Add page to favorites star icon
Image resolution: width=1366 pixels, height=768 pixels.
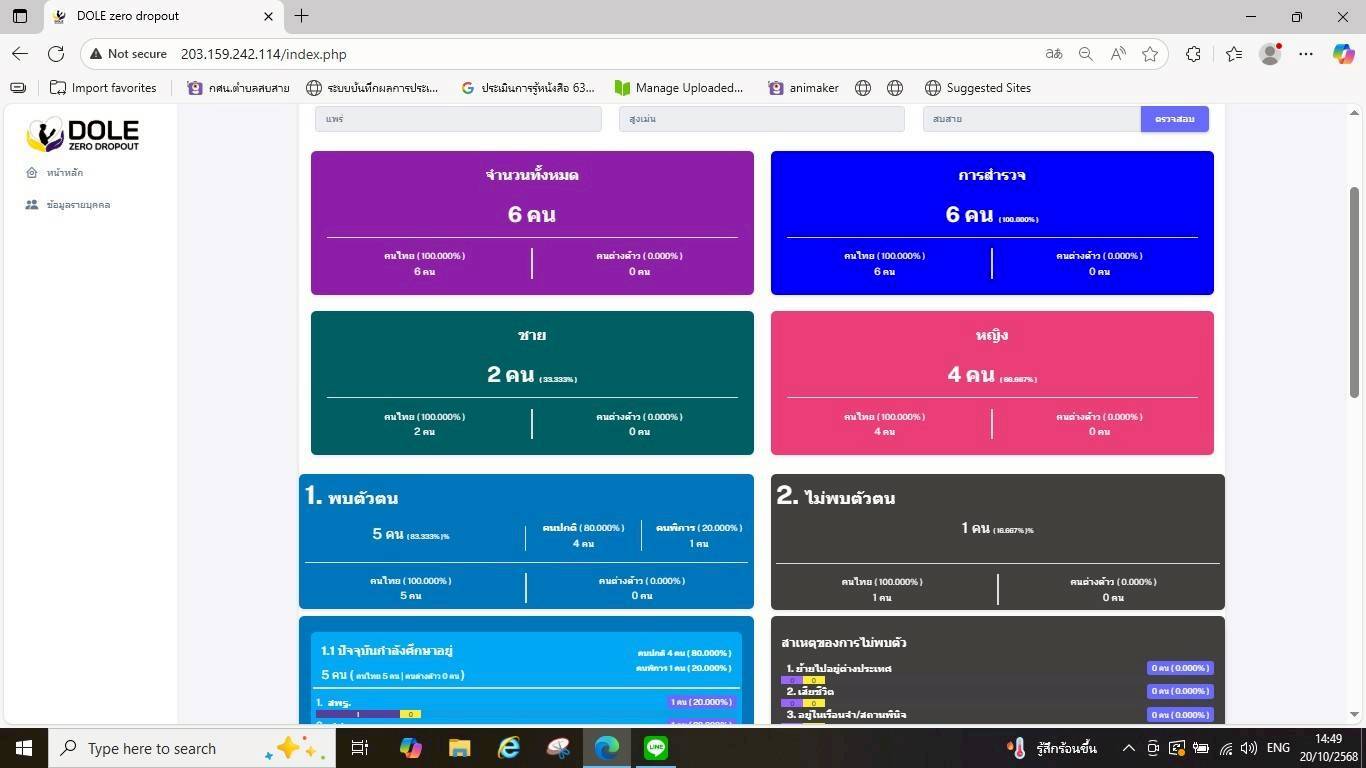coord(1150,54)
